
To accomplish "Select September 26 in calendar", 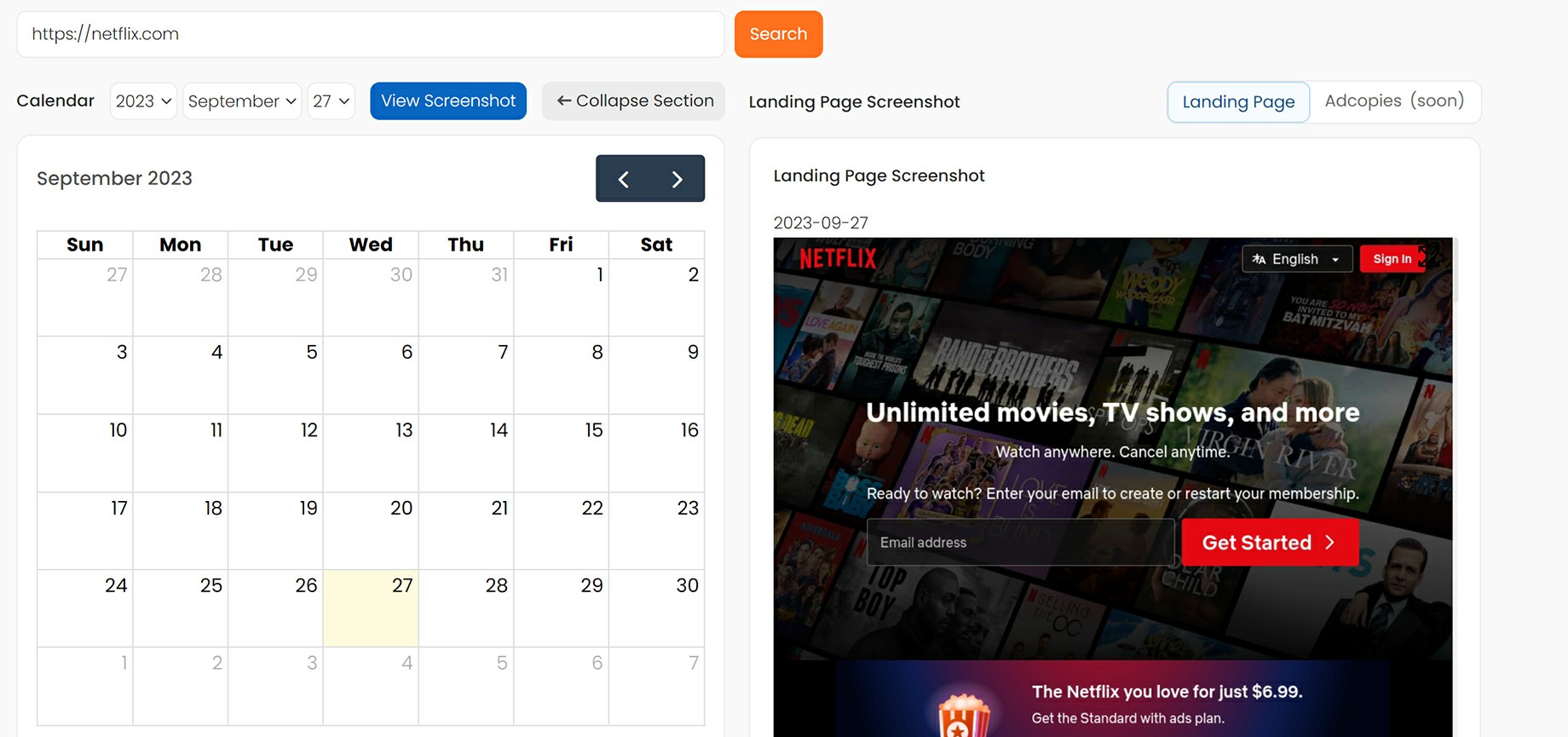I will pos(275,608).
